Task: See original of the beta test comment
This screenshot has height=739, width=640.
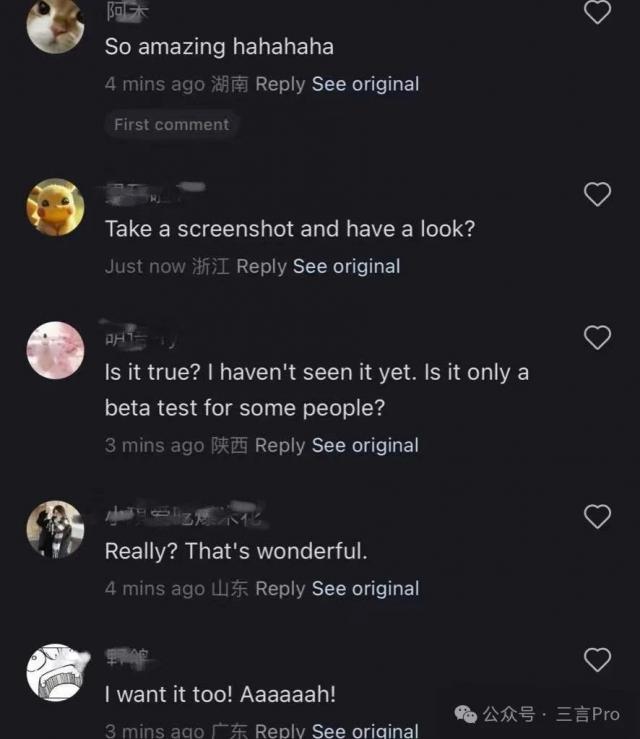Action: click(x=365, y=446)
